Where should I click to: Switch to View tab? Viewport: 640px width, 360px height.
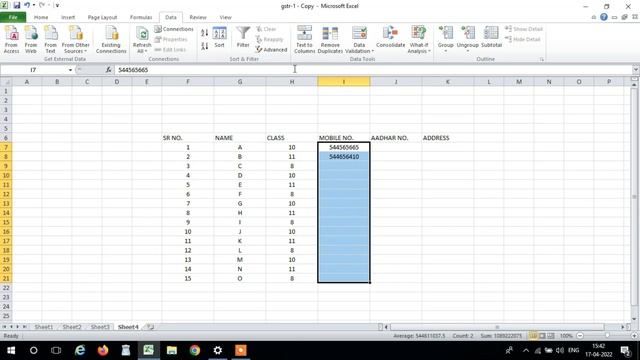(x=225, y=17)
